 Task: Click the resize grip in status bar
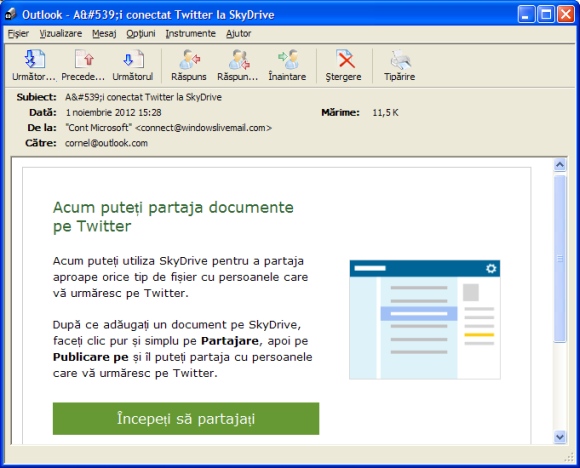pos(569,458)
